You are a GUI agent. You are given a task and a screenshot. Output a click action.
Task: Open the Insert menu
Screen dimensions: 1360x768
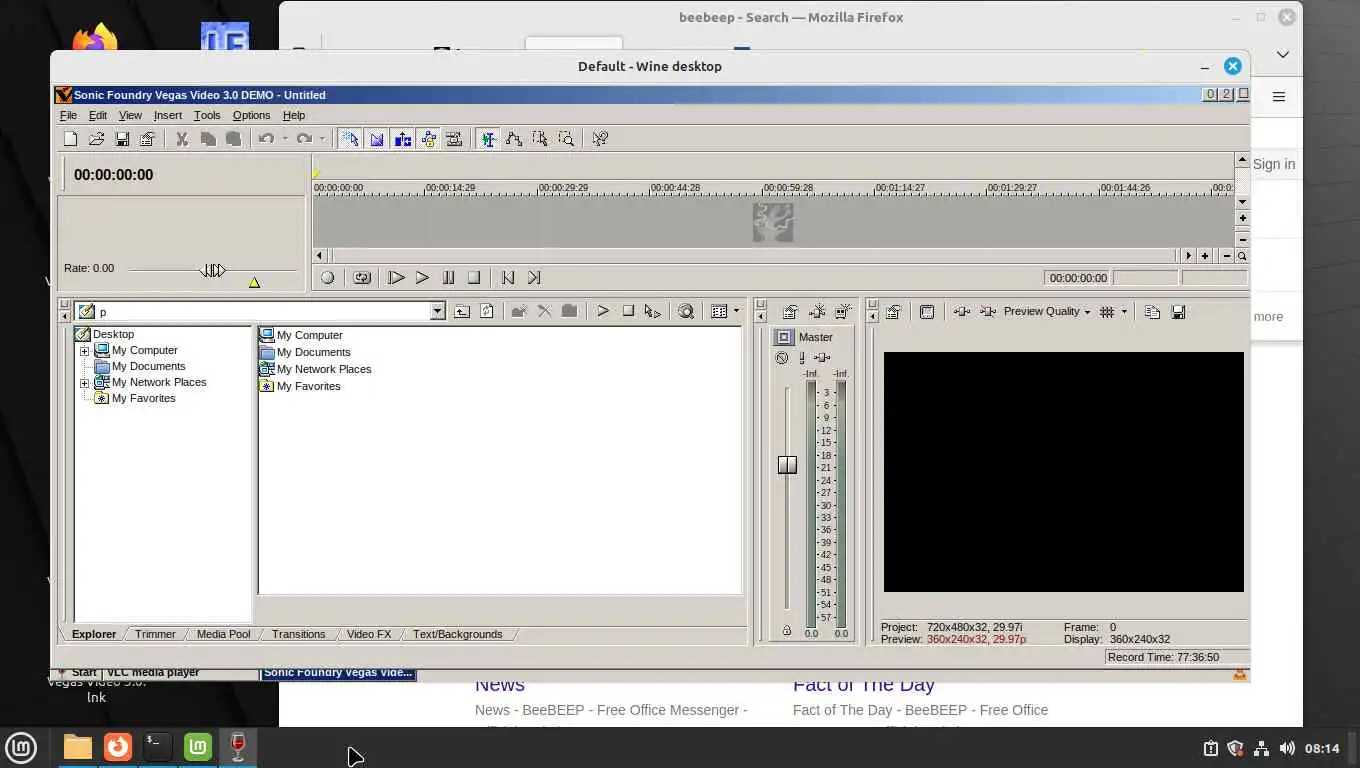pos(168,116)
